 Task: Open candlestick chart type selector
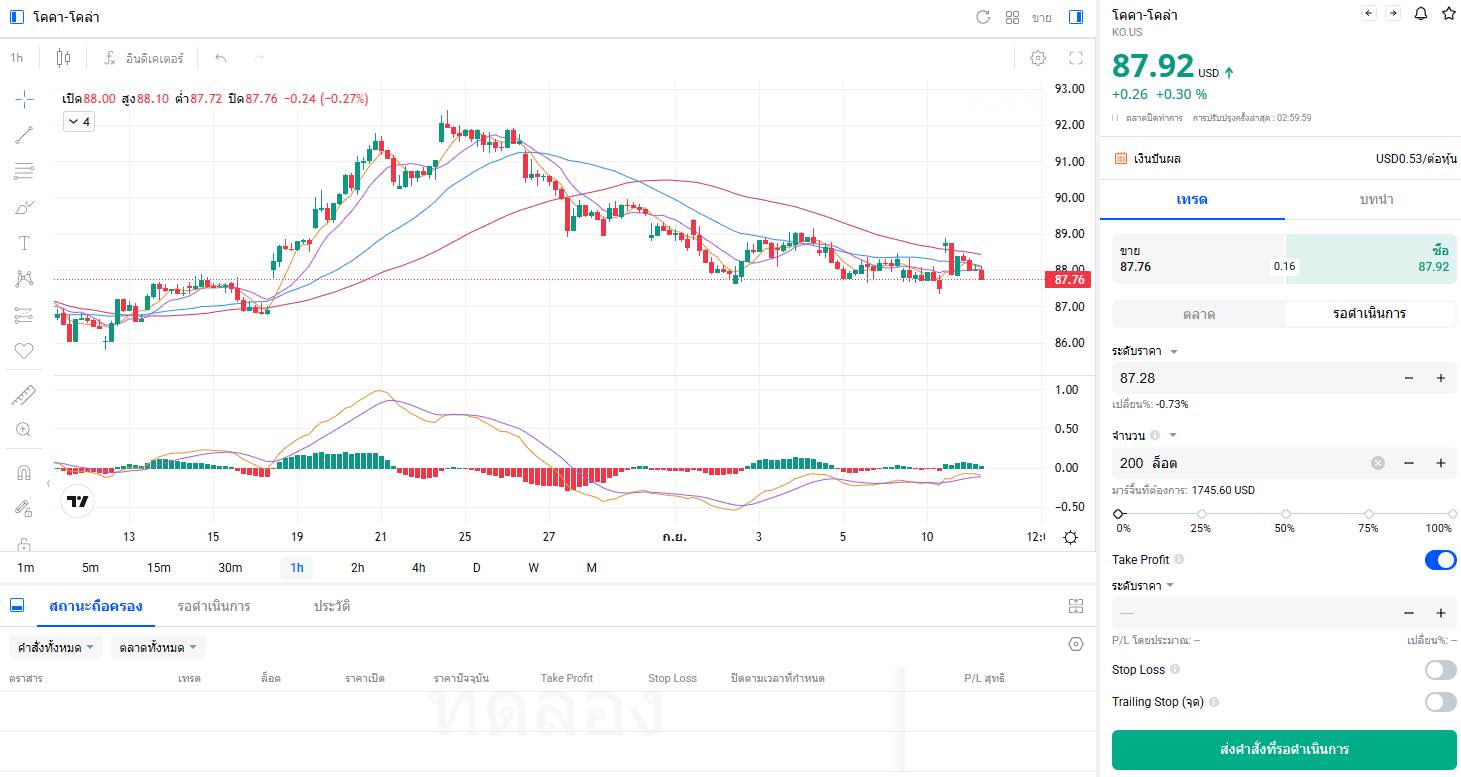pyautogui.click(x=63, y=58)
